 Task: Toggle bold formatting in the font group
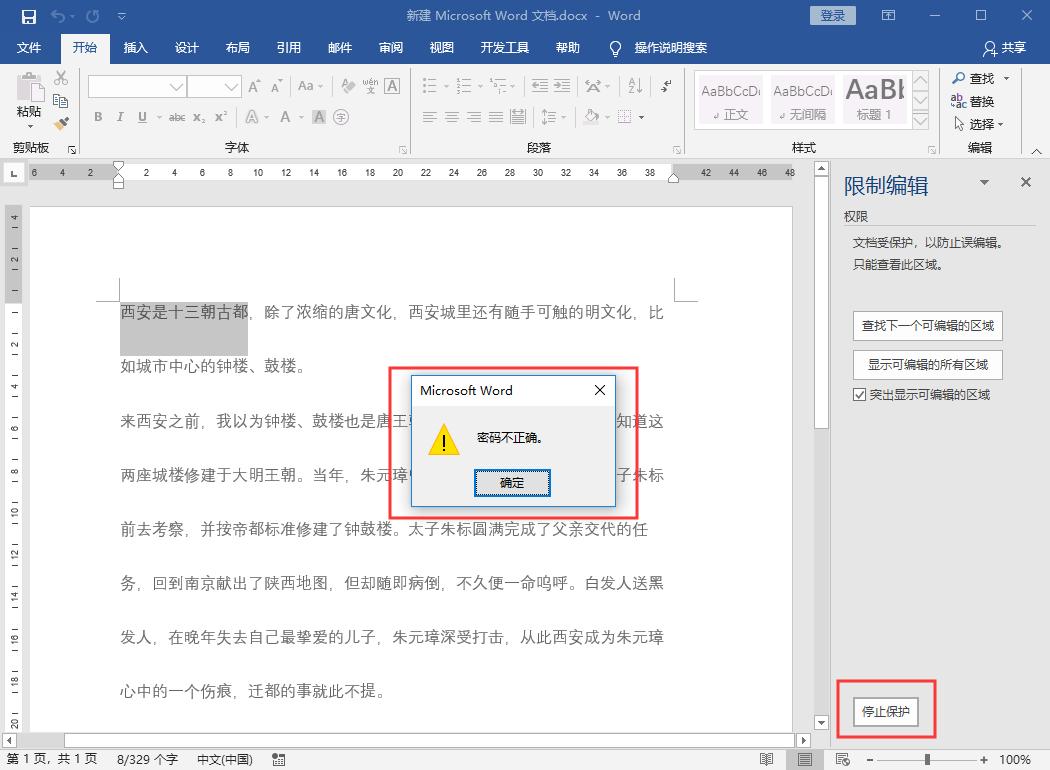[98, 117]
